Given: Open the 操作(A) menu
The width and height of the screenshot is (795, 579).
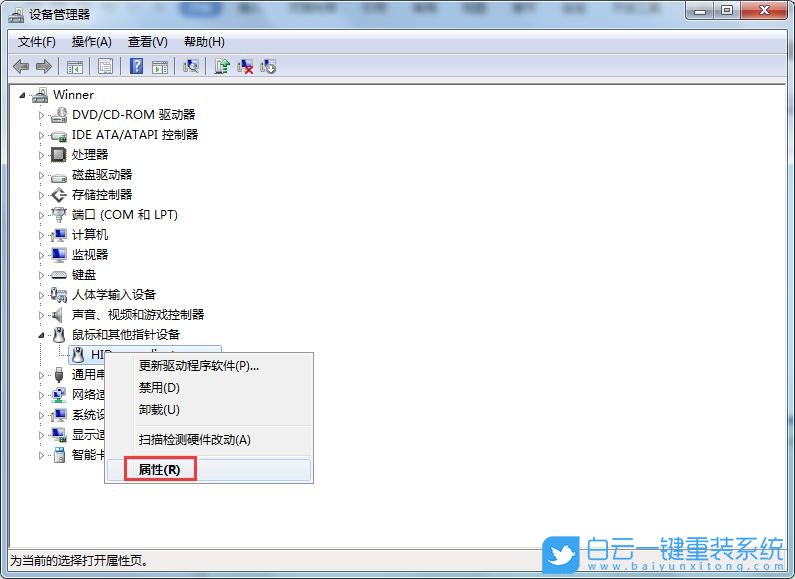Looking at the screenshot, I should coord(91,42).
